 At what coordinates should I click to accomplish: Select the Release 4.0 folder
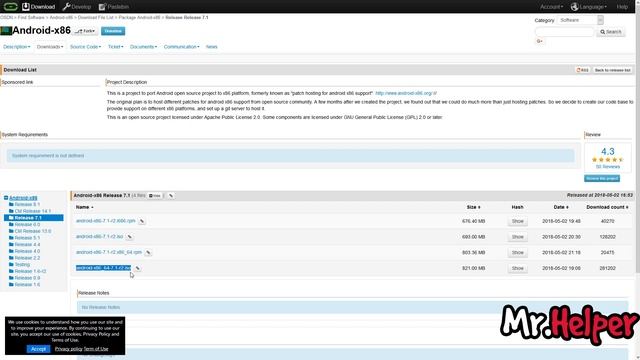pos(27,251)
